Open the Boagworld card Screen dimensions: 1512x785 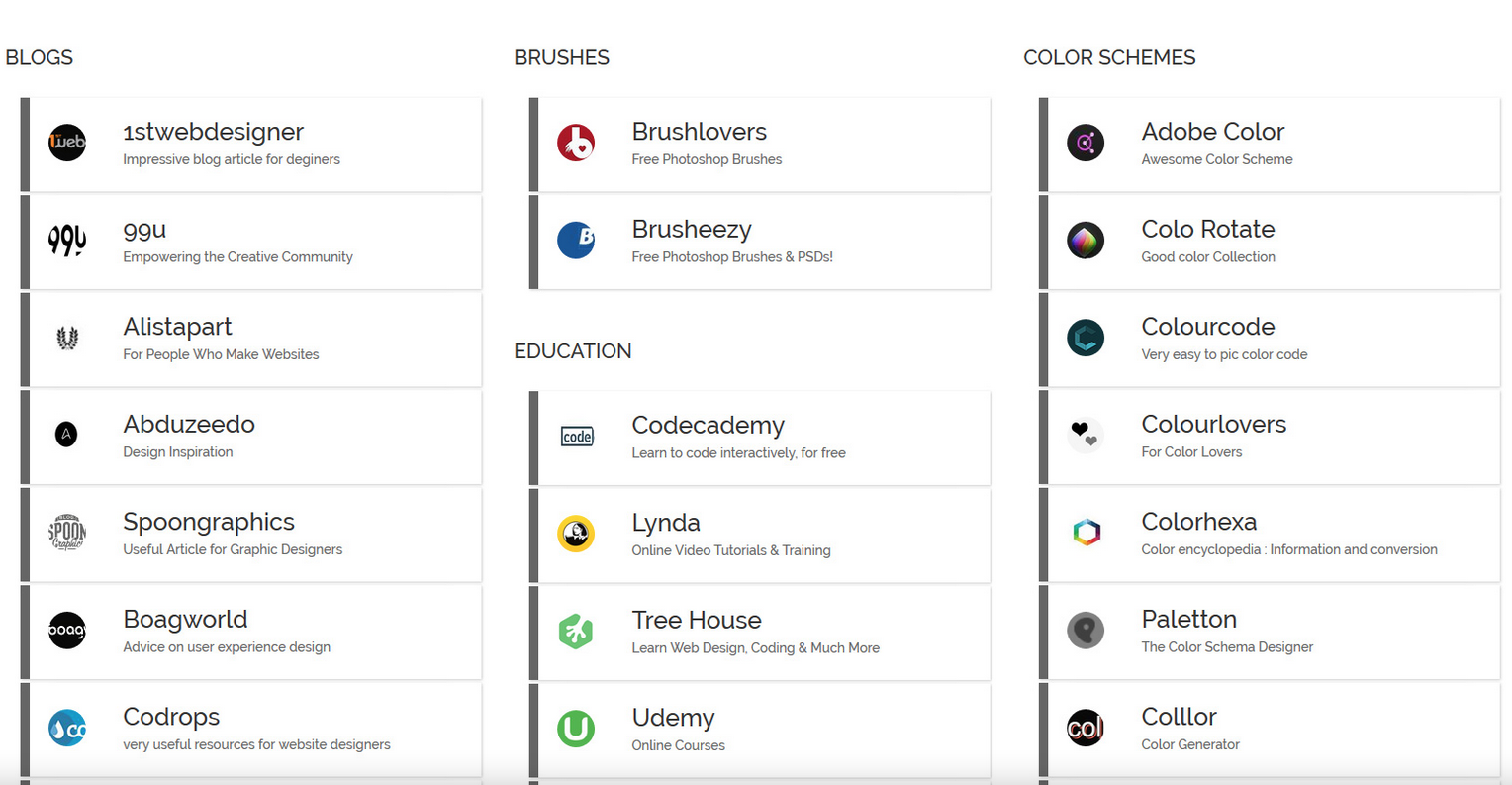(251, 632)
